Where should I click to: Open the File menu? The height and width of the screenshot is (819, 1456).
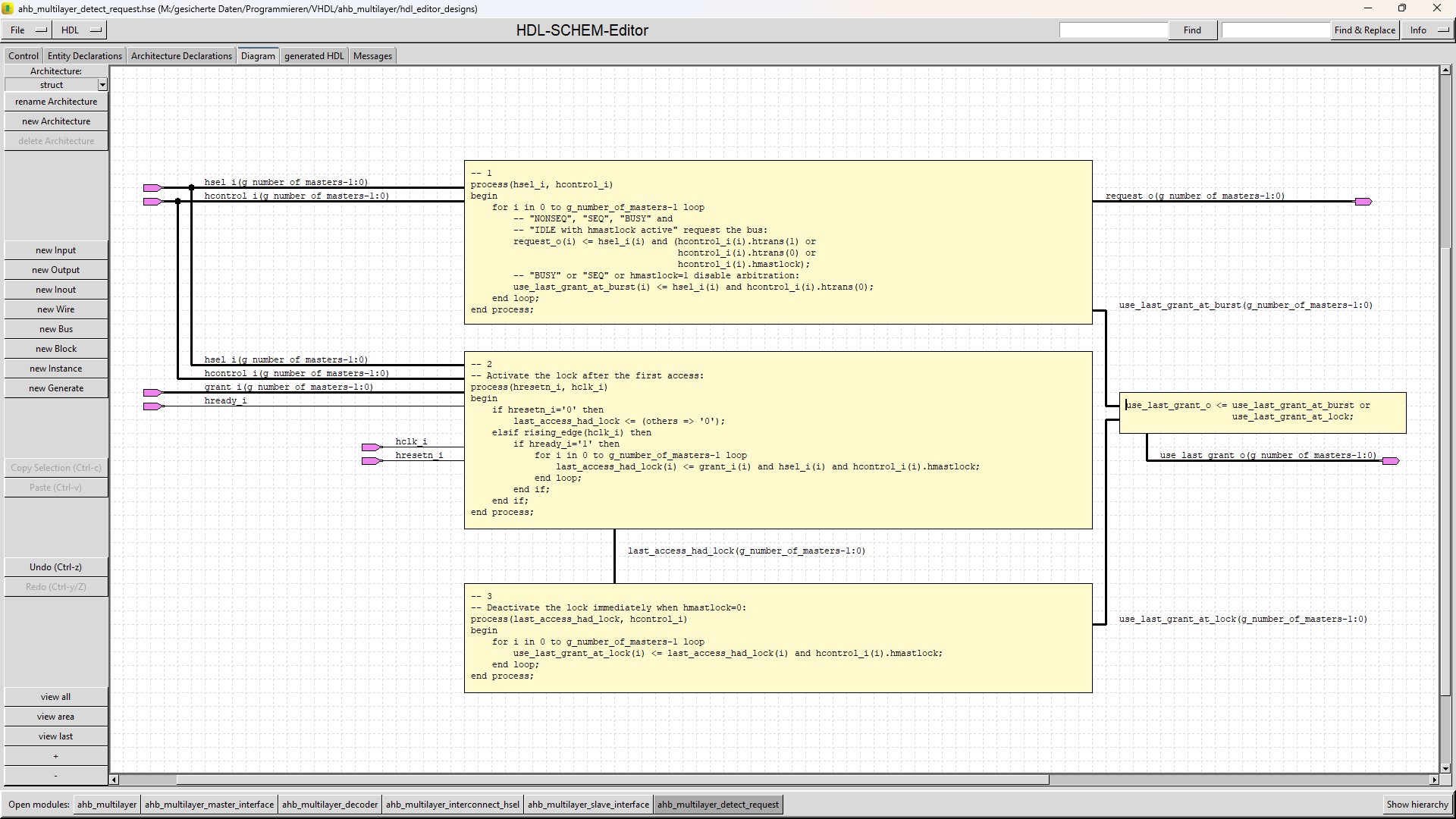[27, 30]
